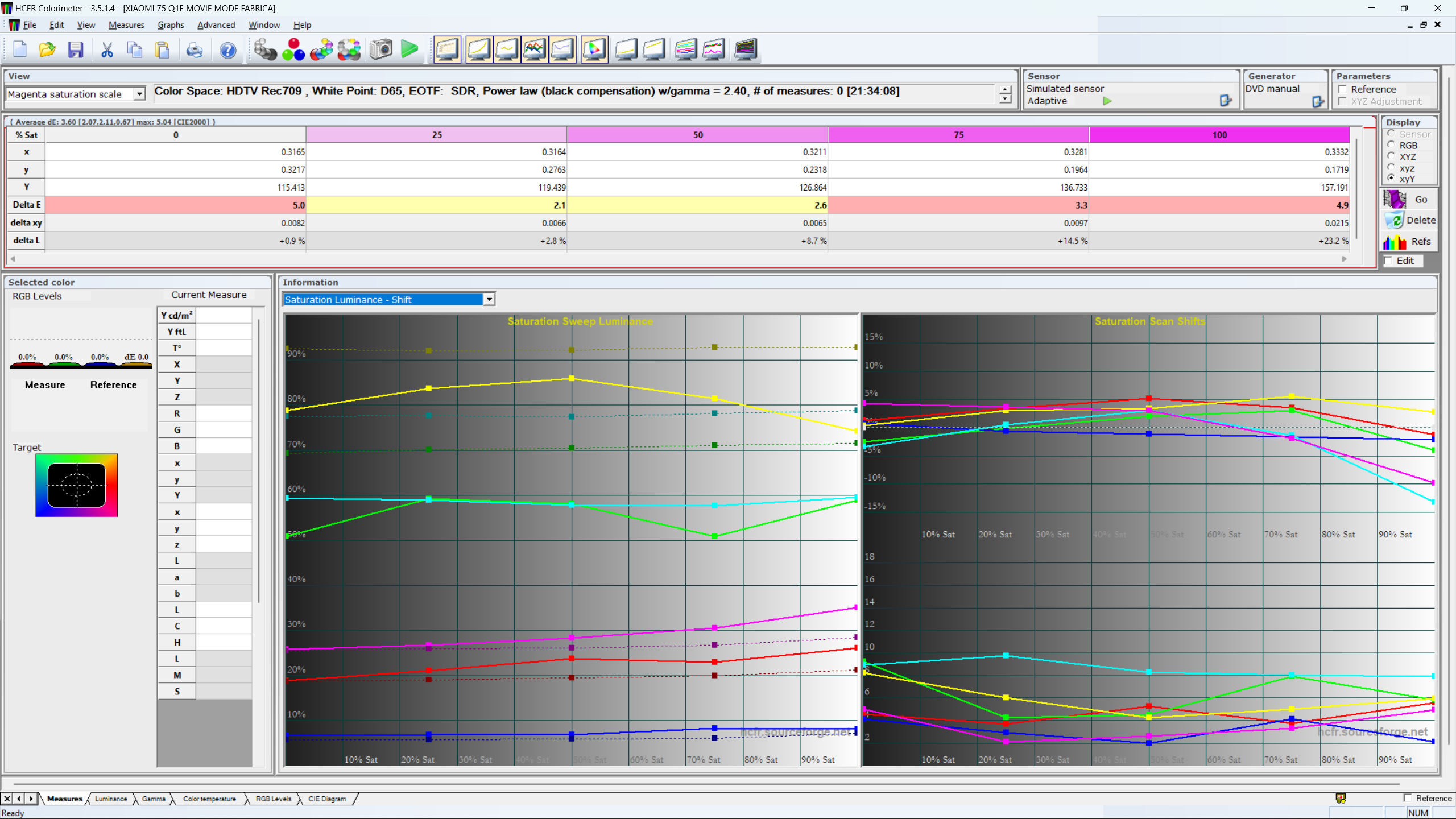
Task: Select the RGB display radio button
Action: click(x=1391, y=145)
